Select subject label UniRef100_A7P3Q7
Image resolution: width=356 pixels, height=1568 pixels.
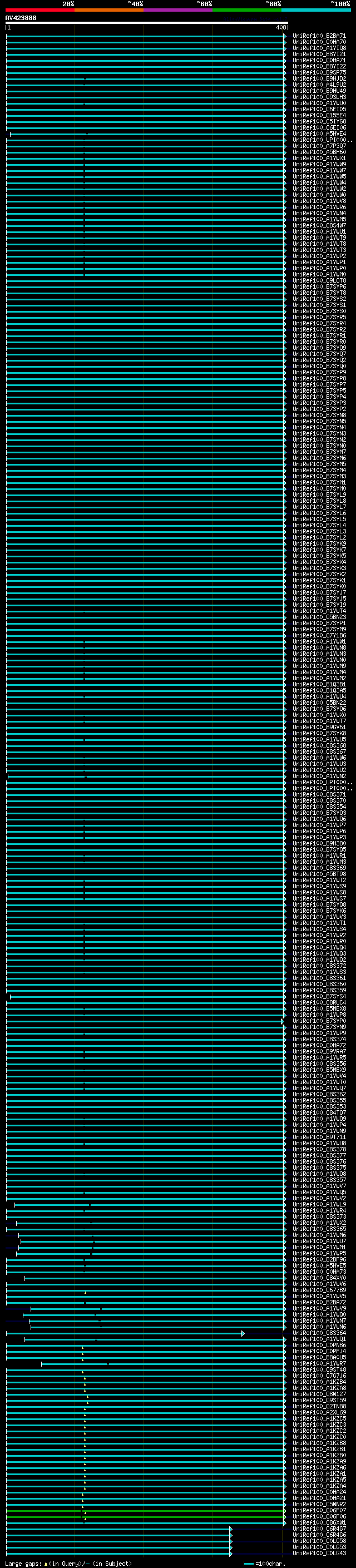(x=319, y=146)
